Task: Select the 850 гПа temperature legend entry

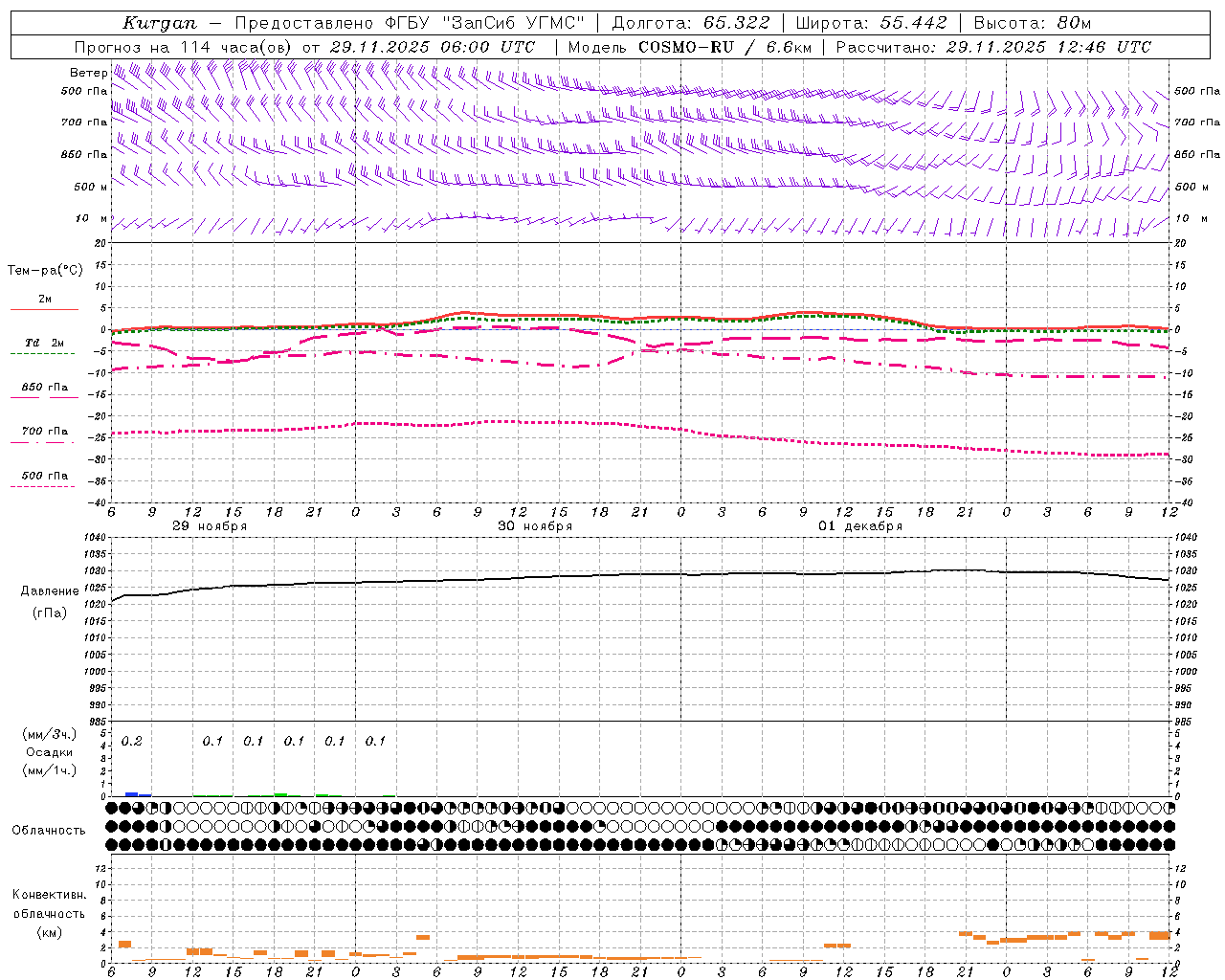Action: pyautogui.click(x=44, y=388)
